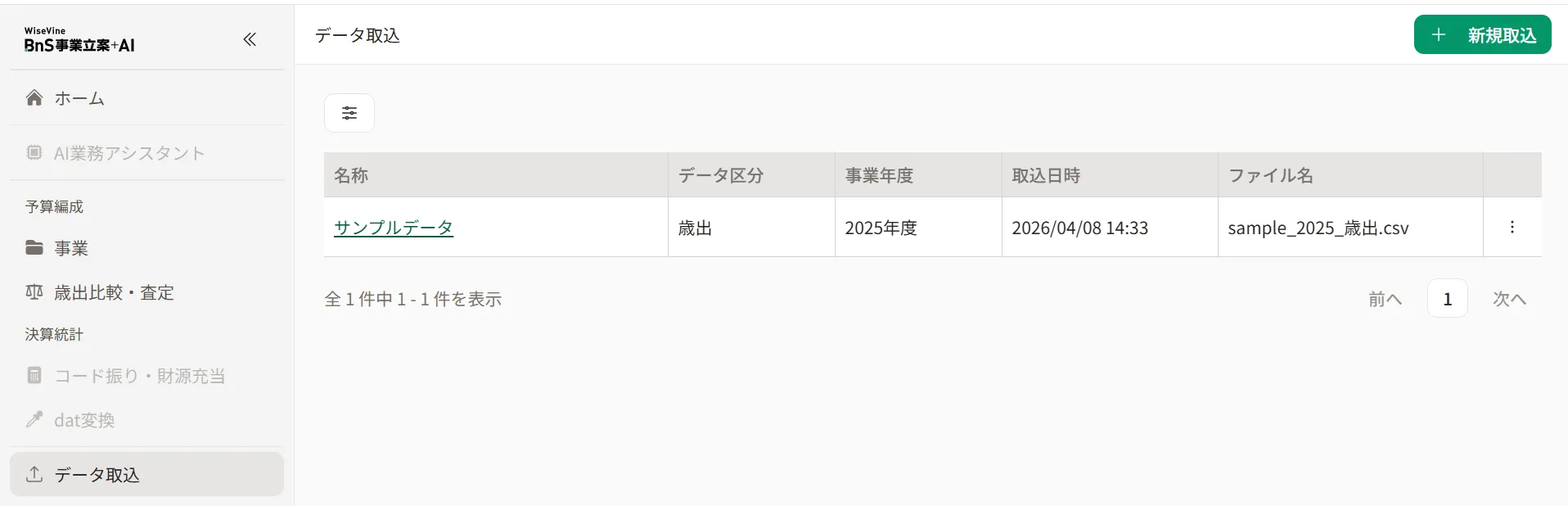Open 歳出比較・査定 menu item
The height and width of the screenshot is (506, 1568).
pyautogui.click(x=147, y=292)
